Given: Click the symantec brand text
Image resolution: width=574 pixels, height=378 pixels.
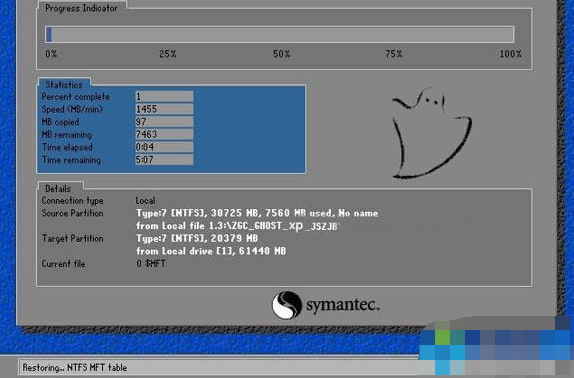Looking at the screenshot, I should (x=343, y=305).
